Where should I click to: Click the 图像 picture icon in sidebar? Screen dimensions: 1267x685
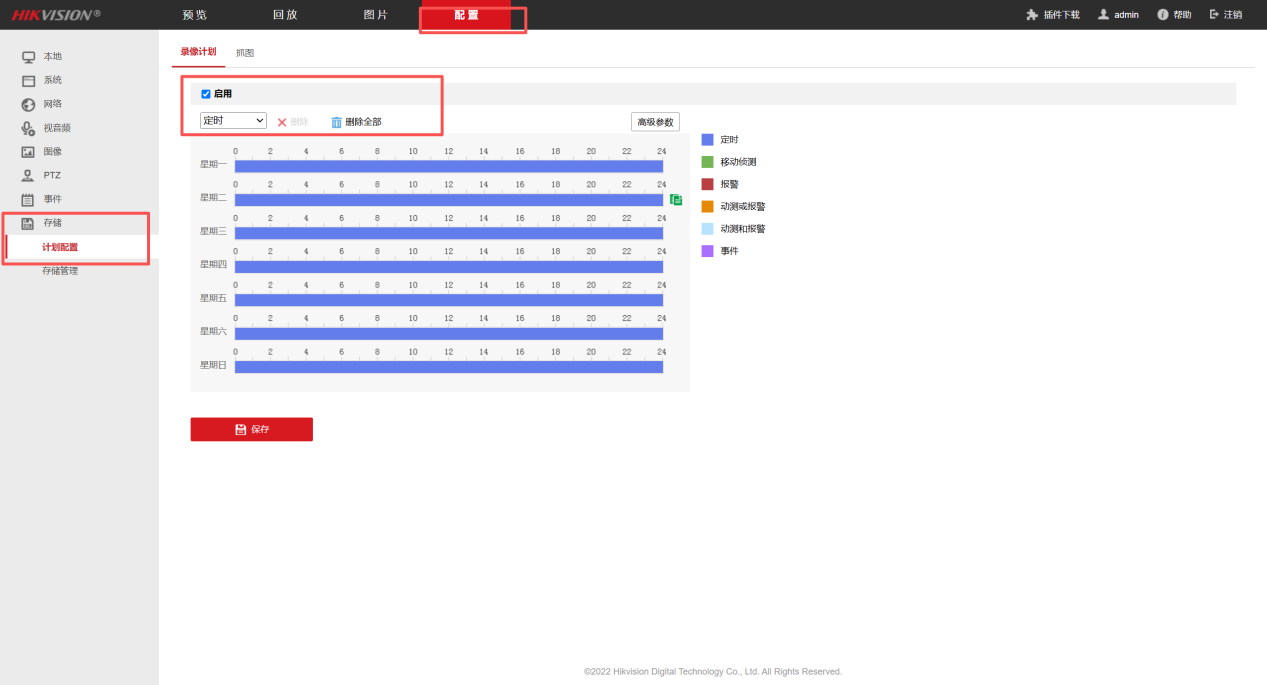[x=29, y=152]
